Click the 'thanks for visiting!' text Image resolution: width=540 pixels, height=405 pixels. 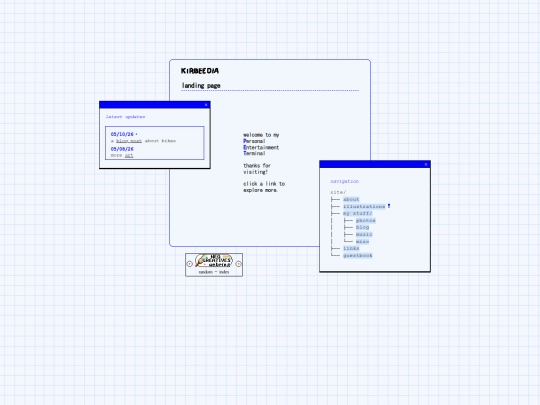(257, 169)
